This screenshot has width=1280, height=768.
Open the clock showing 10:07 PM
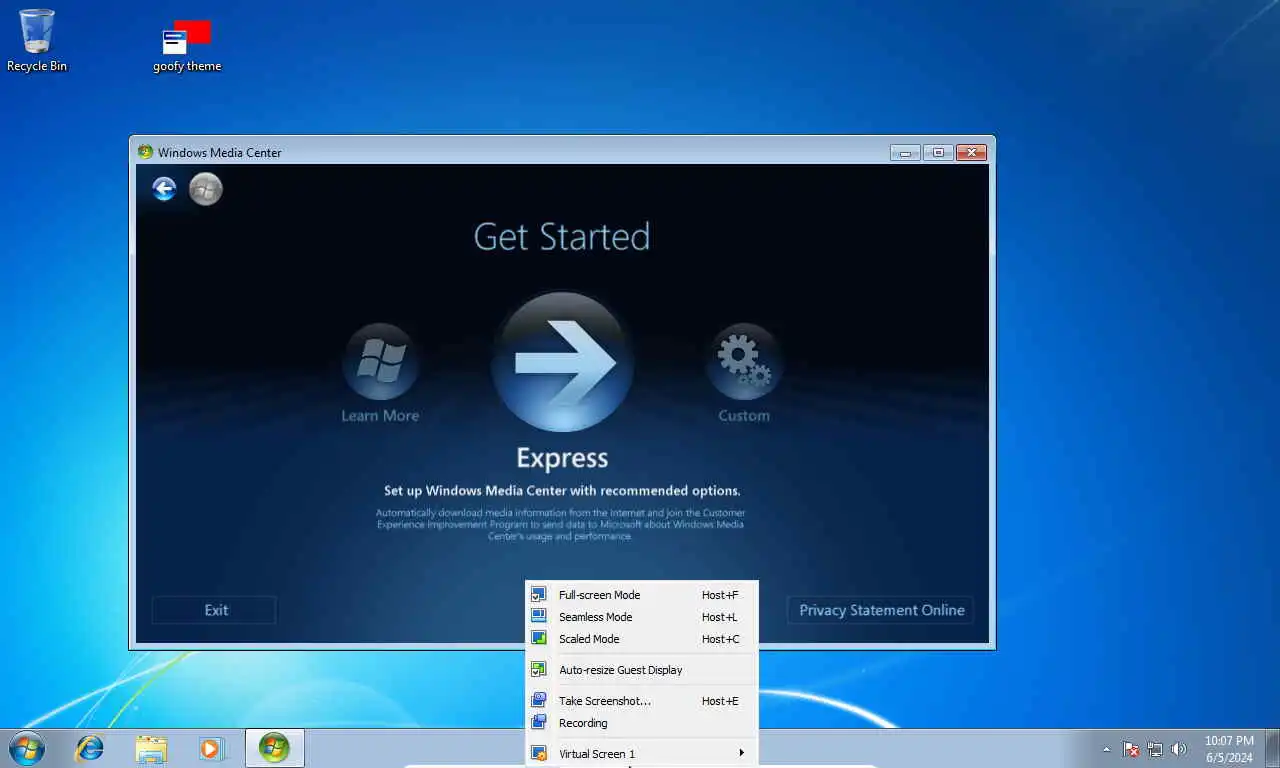click(1229, 749)
